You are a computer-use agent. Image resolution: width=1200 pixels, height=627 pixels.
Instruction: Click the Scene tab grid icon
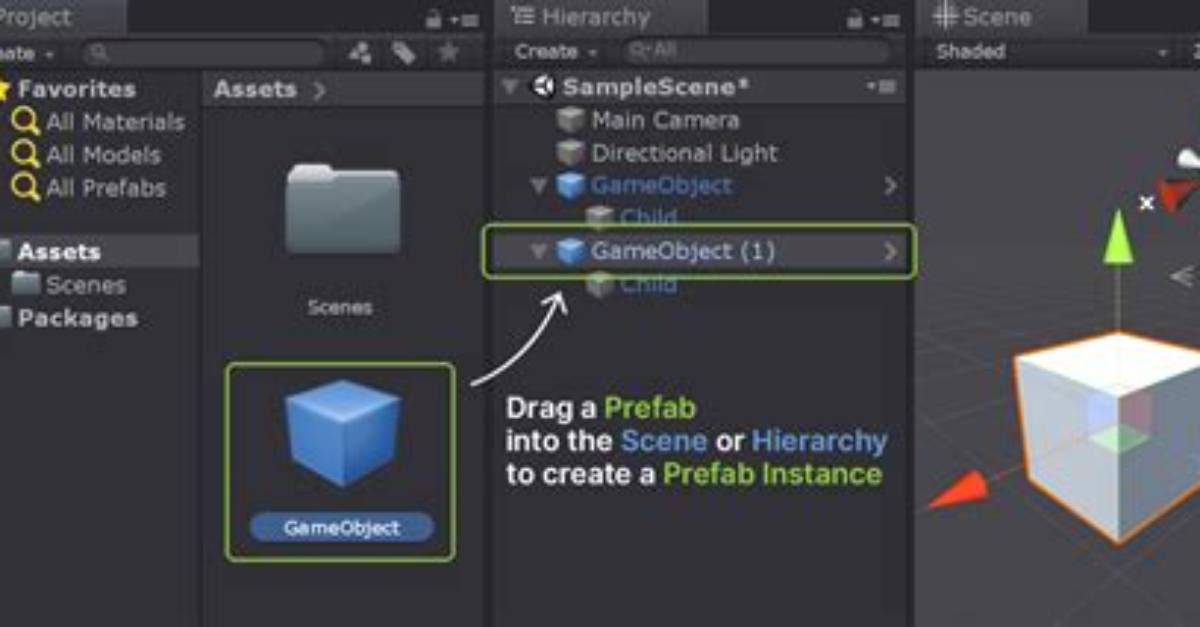coord(944,17)
